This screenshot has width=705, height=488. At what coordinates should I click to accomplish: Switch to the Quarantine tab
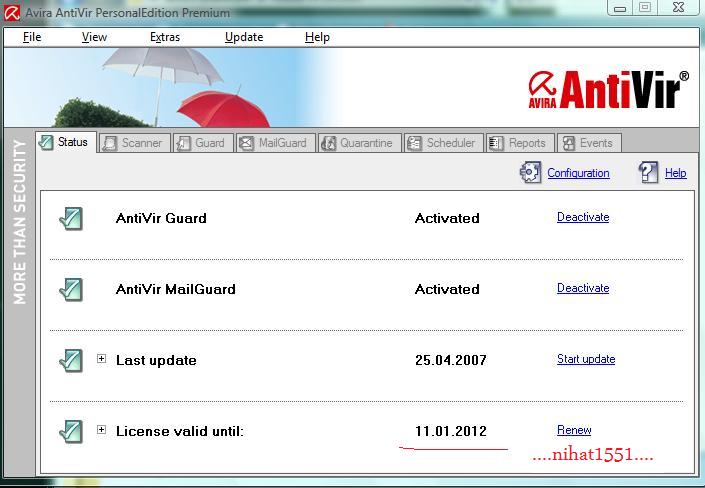(359, 143)
